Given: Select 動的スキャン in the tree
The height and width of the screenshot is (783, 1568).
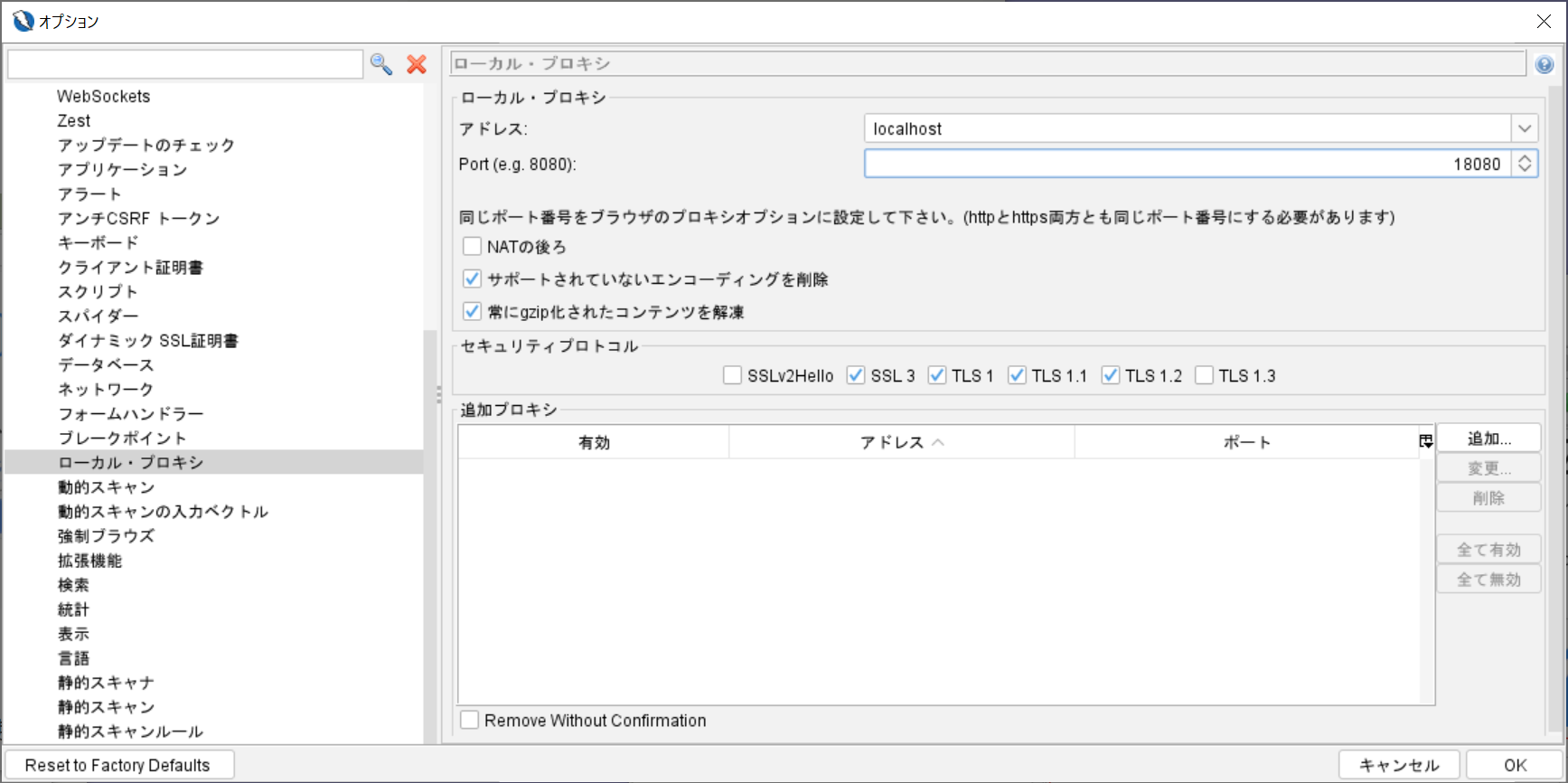Looking at the screenshot, I should pyautogui.click(x=106, y=486).
